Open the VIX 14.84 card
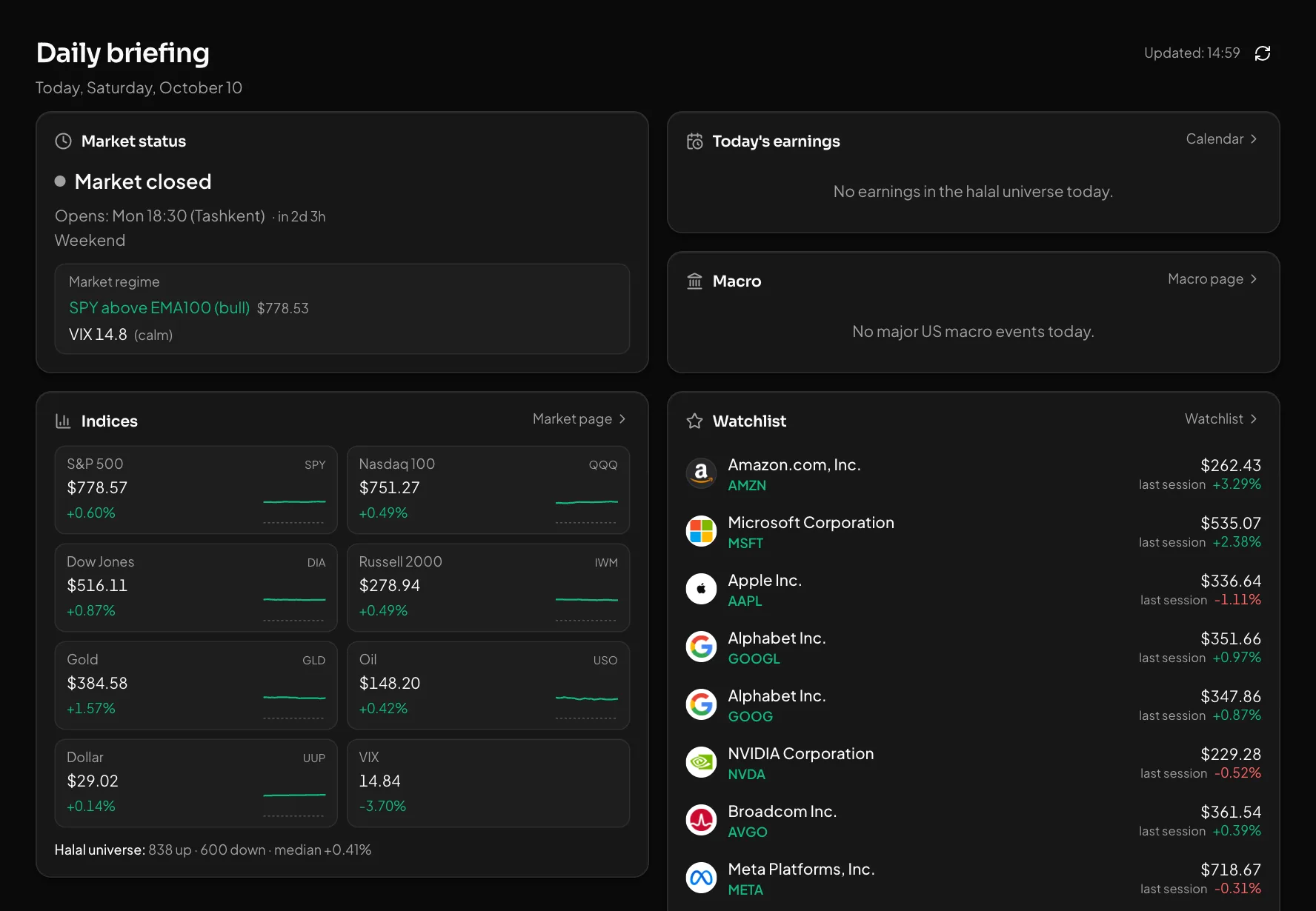Image resolution: width=1316 pixels, height=911 pixels. point(488,783)
